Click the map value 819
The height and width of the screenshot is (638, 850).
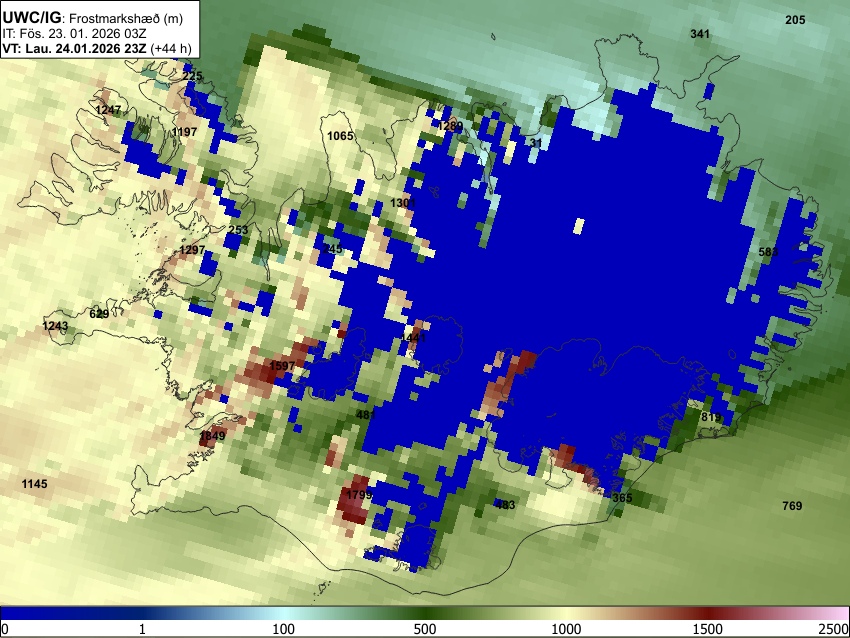pos(711,417)
